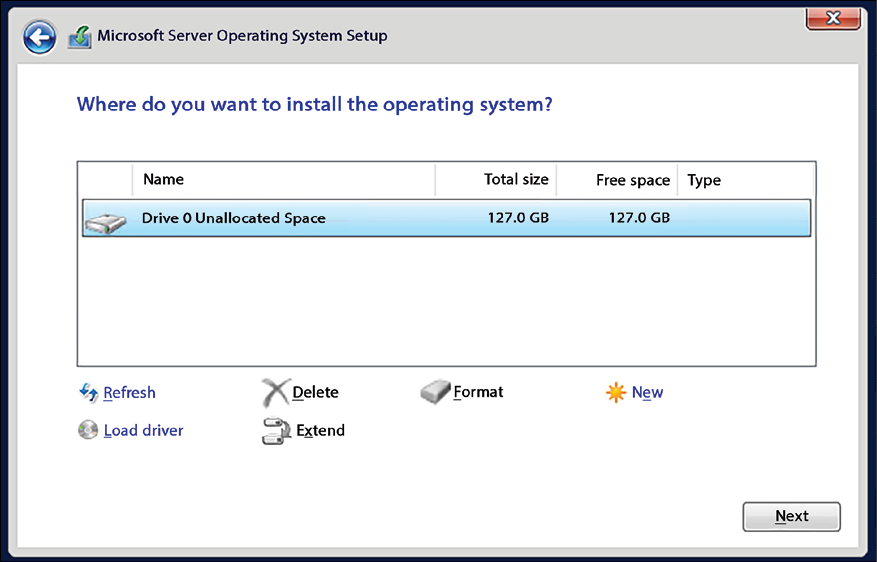Open the Load driver link
Screen dimensions: 877x562
[144, 430]
